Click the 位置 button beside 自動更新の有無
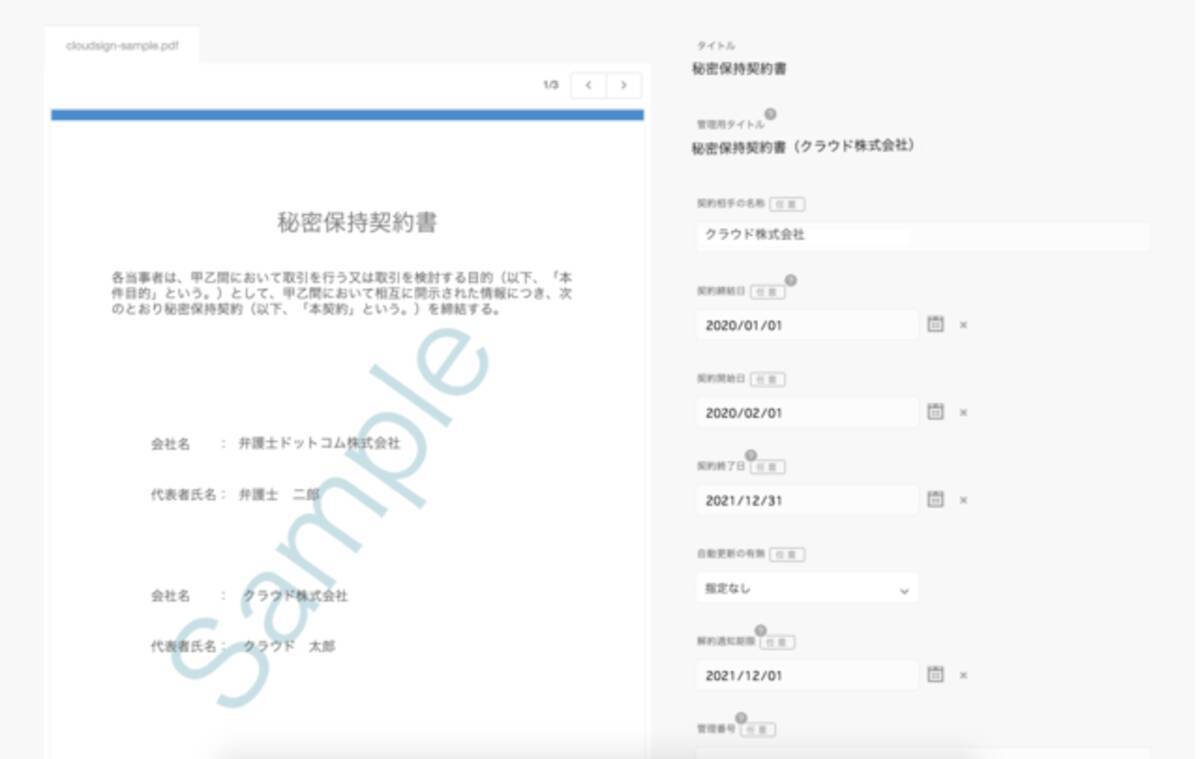Viewport: 1200px width, 759px height. [x=787, y=554]
